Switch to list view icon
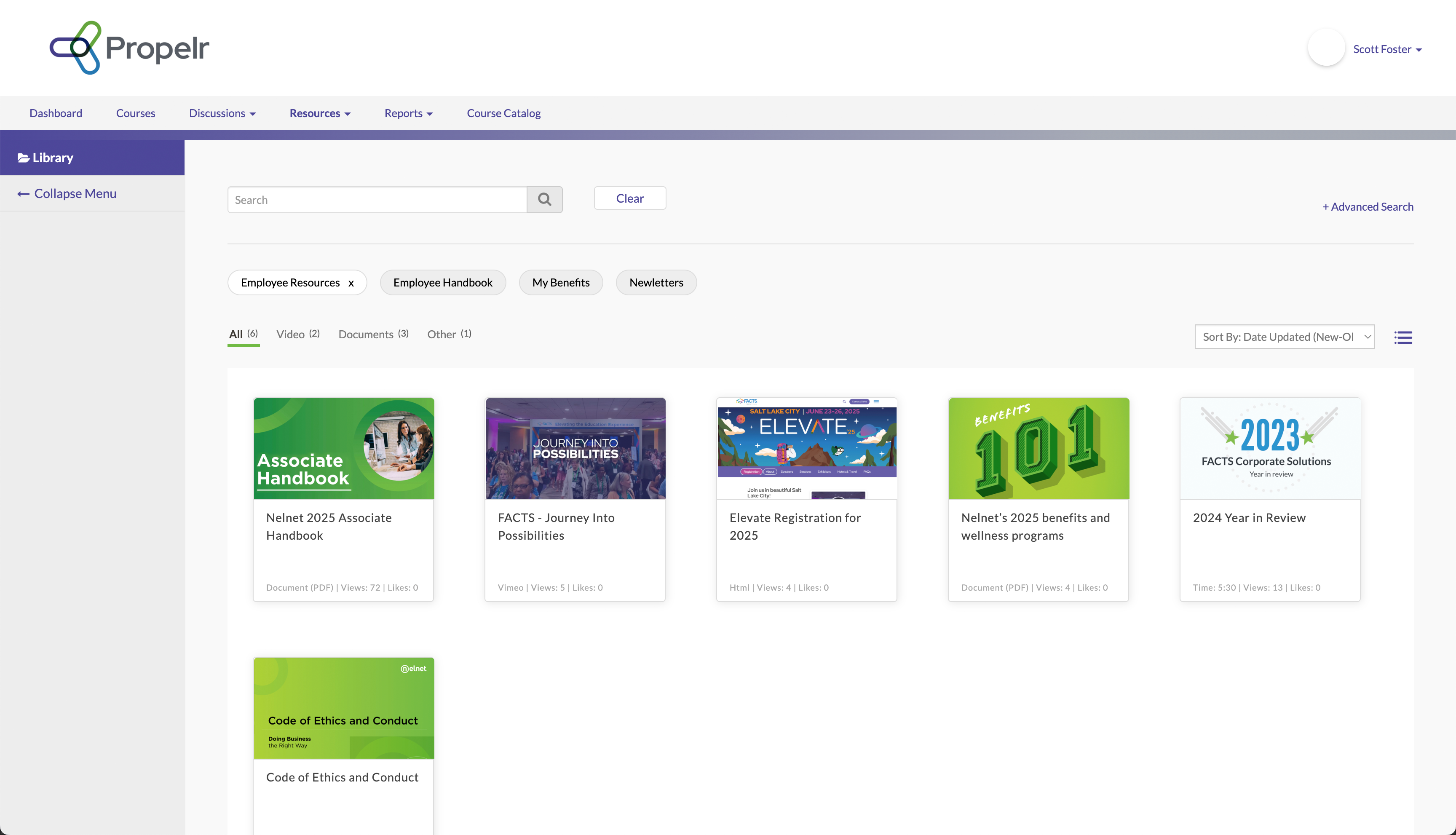 (x=1402, y=337)
